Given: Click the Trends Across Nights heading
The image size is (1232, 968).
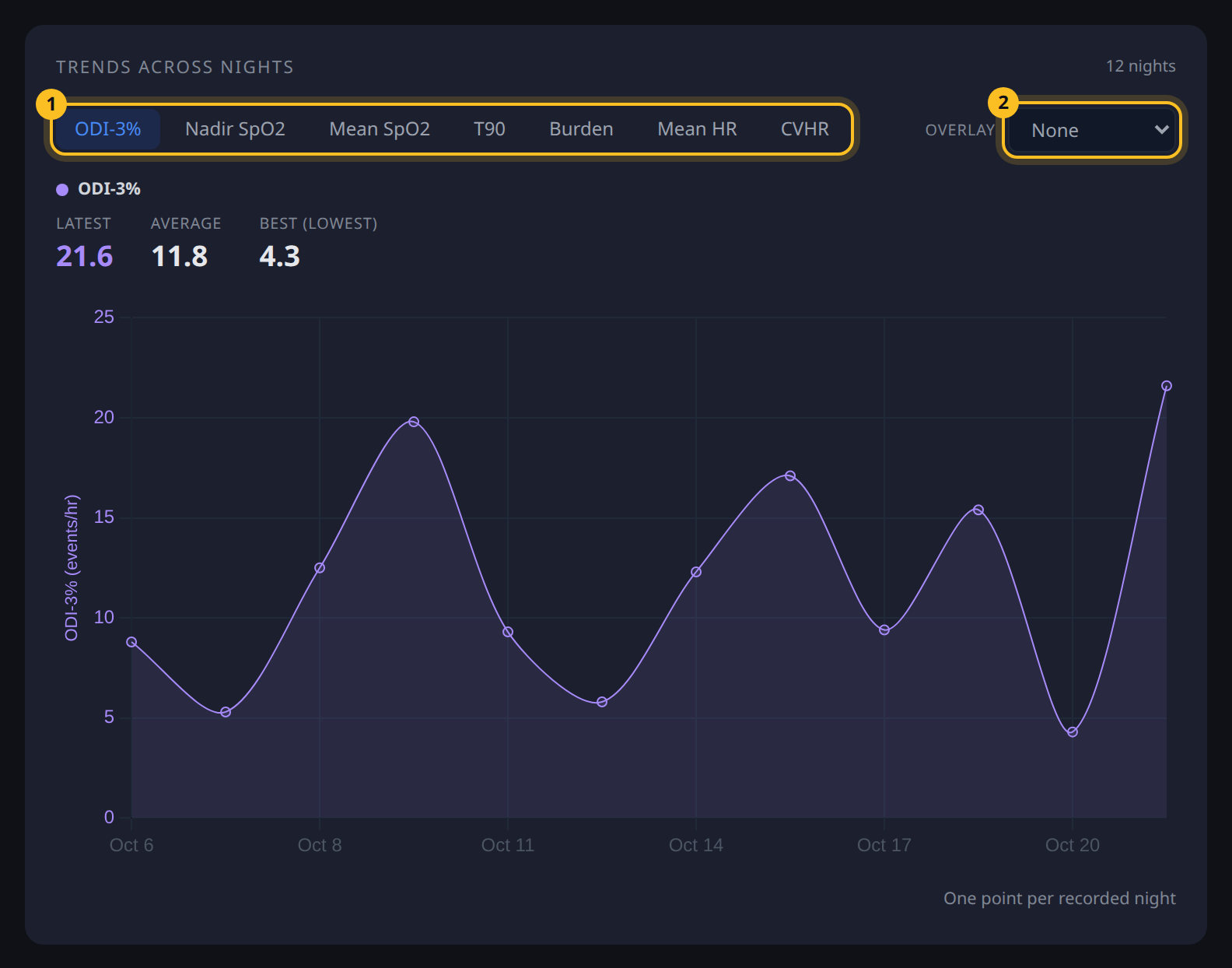Looking at the screenshot, I should click(x=175, y=67).
